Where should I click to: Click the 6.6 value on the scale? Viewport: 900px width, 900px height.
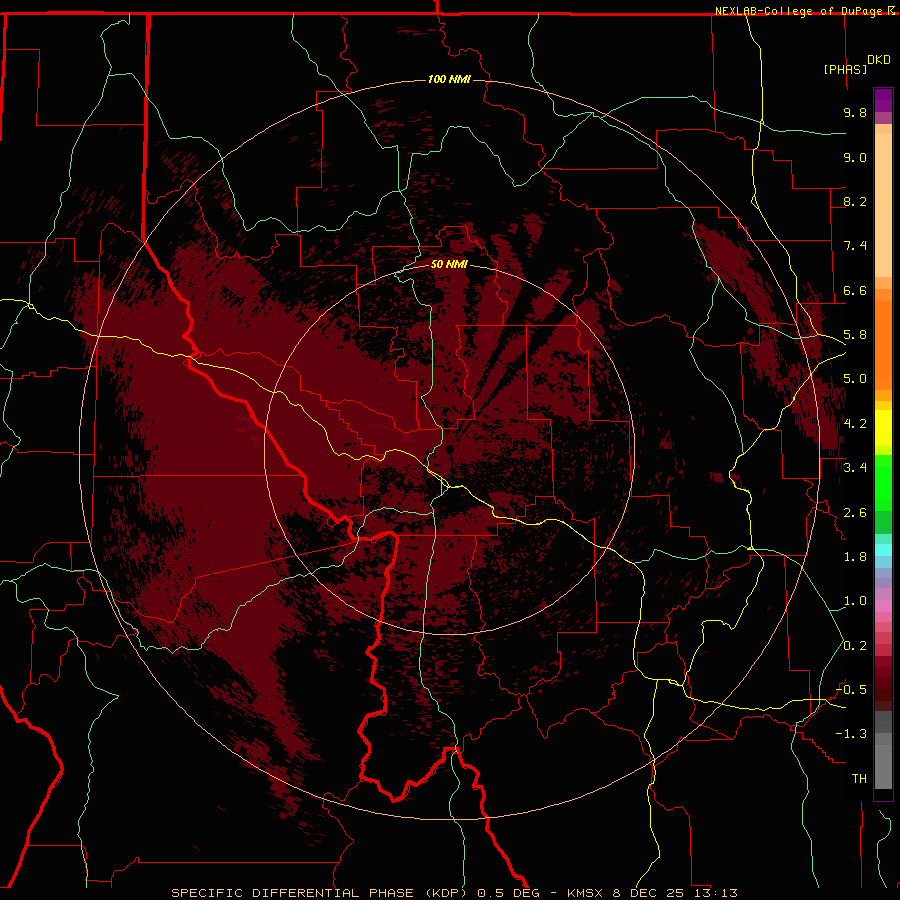[855, 290]
